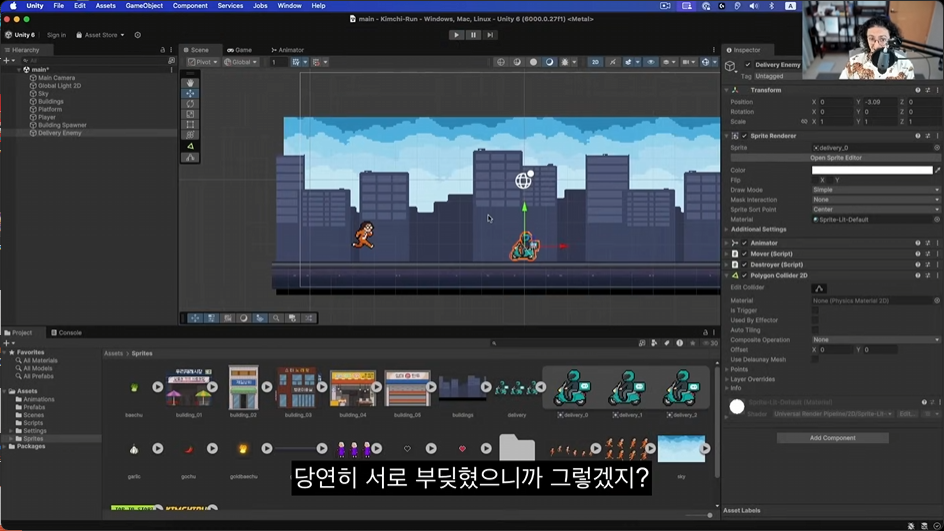Open the Sprite Sort Point dropdown
This screenshot has width=944, height=531.
tap(876, 210)
